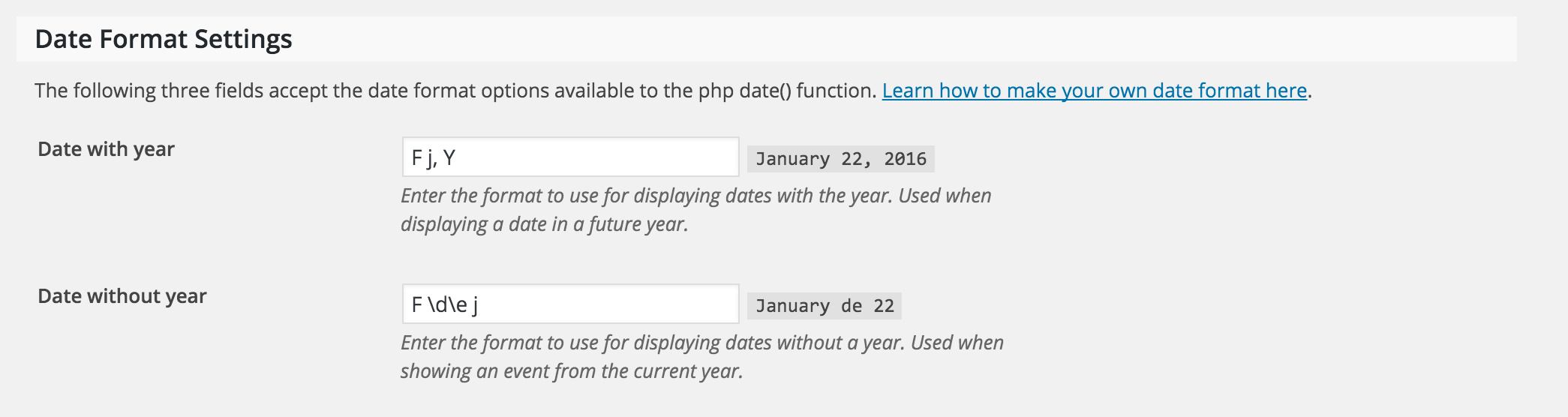1568x417 pixels.
Task: Click the 'Date Format Settings' heading
Action: pos(164,39)
